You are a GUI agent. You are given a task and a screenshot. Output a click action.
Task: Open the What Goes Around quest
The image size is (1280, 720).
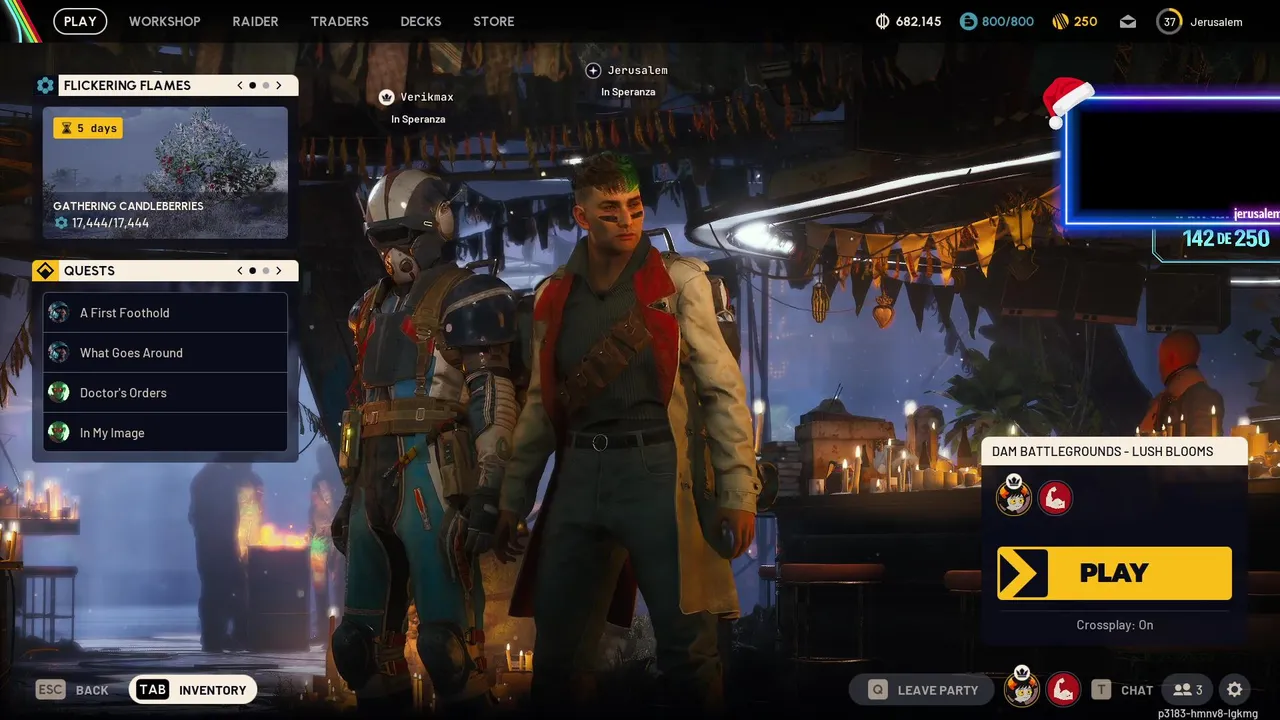tap(165, 353)
